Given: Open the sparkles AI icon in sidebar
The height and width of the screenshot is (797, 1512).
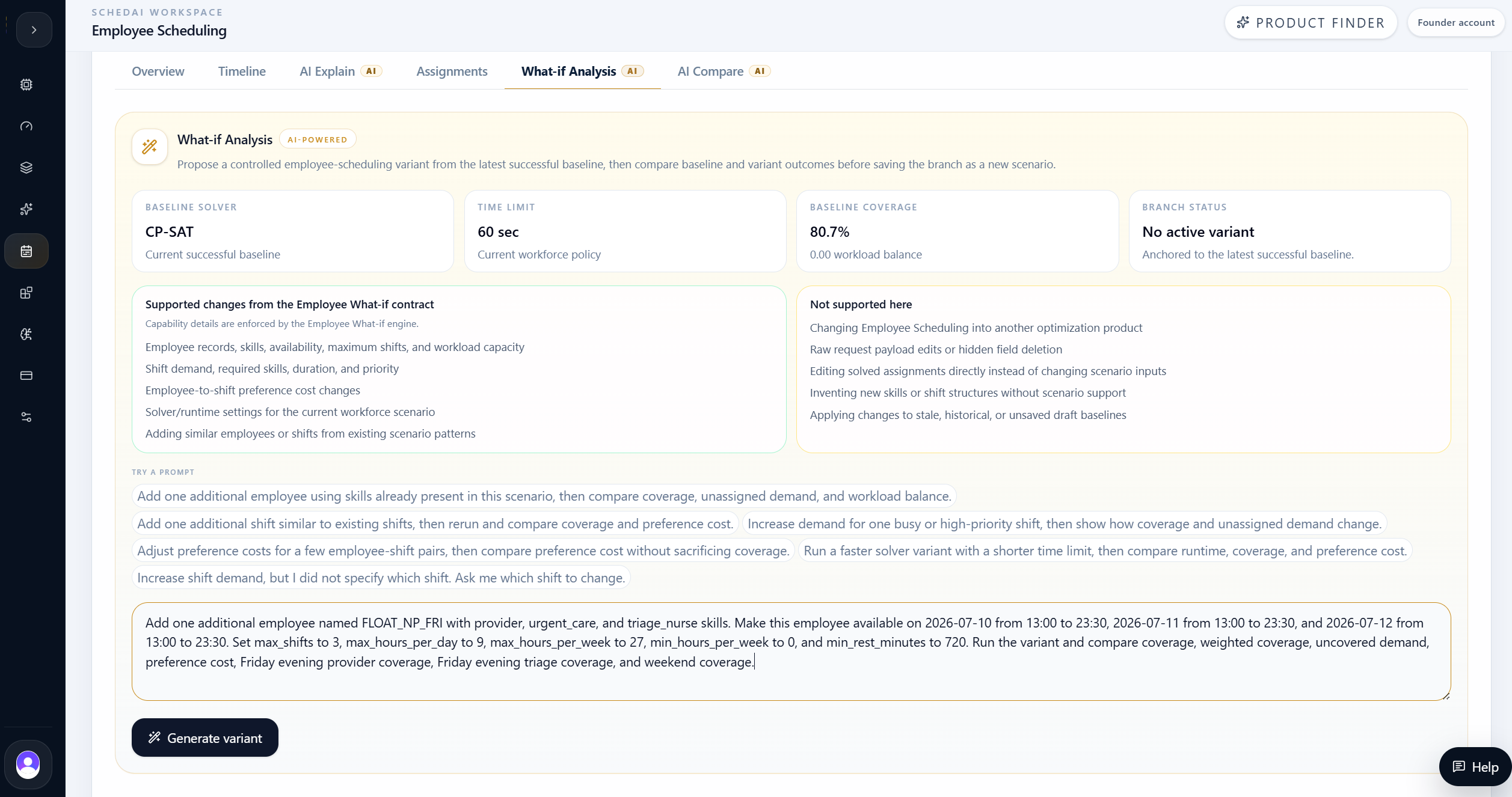Looking at the screenshot, I should tap(26, 209).
